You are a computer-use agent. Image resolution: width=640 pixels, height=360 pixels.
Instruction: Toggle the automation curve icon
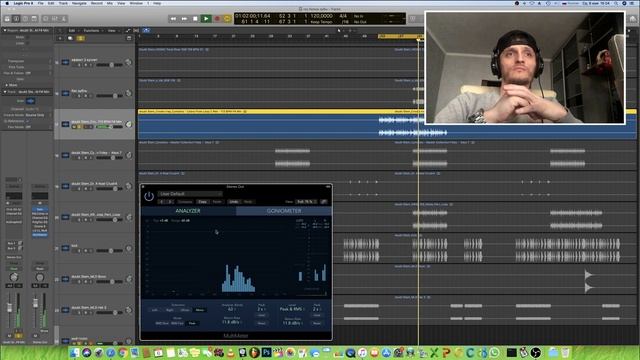coord(128,31)
